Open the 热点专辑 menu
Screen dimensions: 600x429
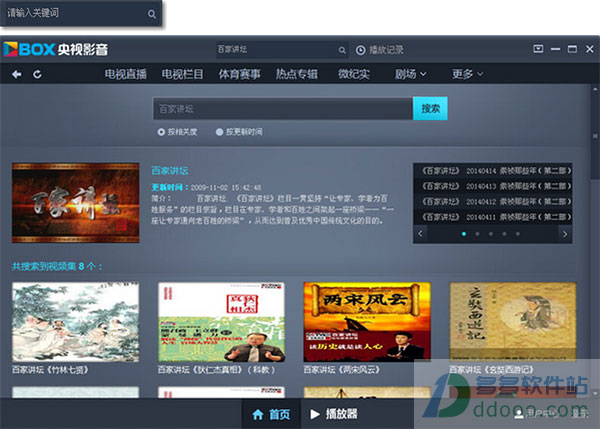[x=297, y=74]
